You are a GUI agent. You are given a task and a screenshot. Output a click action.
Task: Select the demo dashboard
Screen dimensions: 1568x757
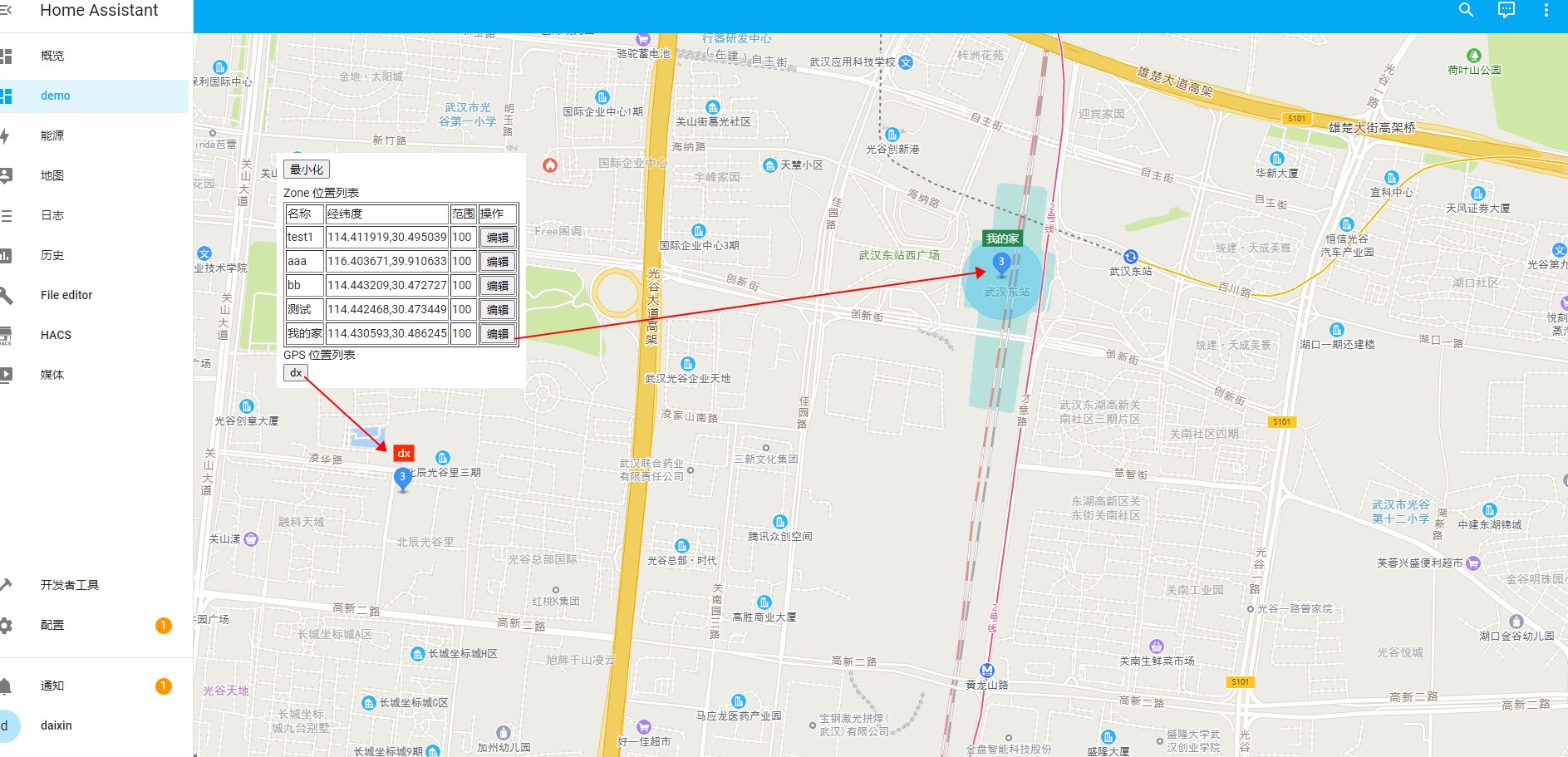click(x=95, y=96)
